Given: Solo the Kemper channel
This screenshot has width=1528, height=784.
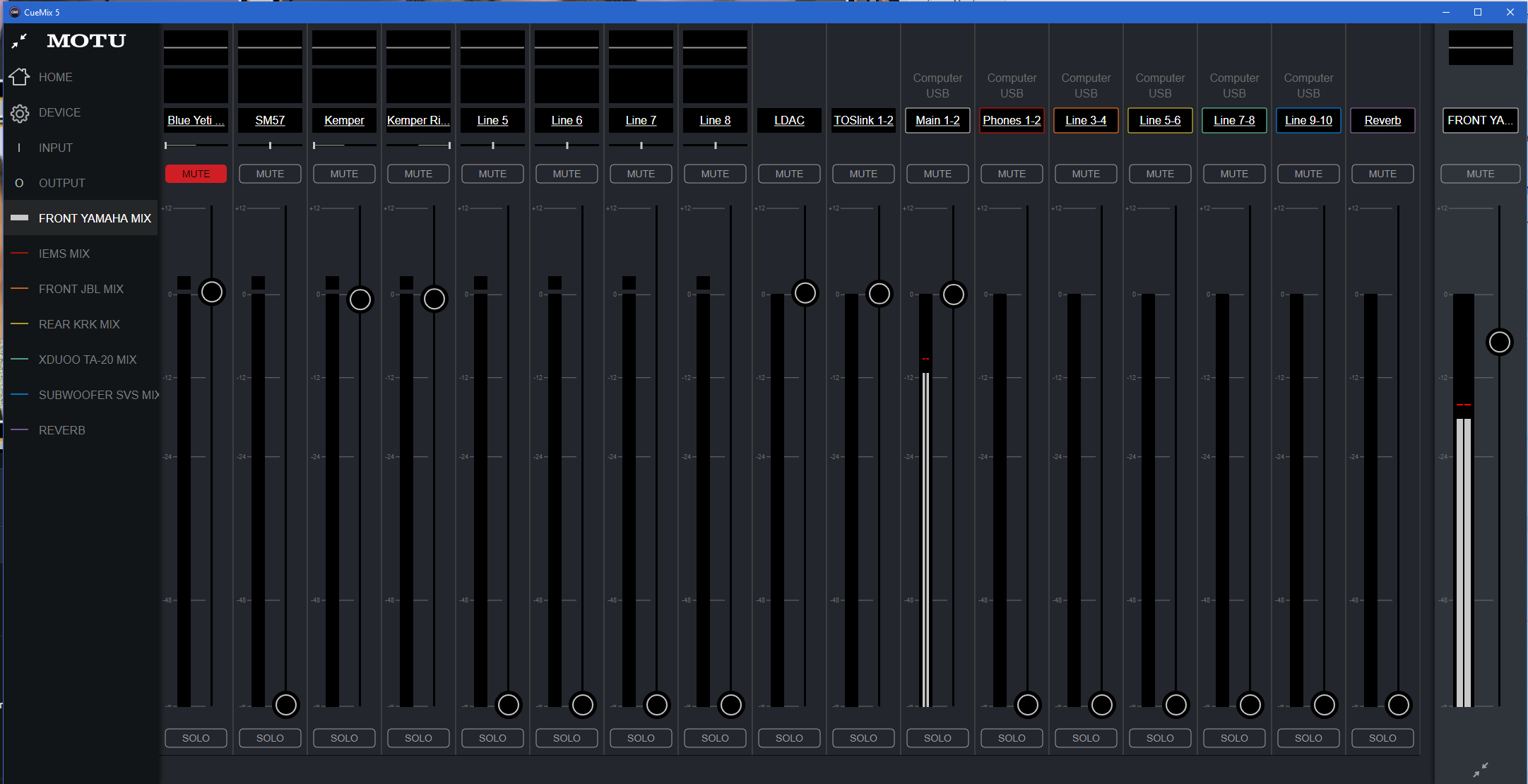Looking at the screenshot, I should pyautogui.click(x=344, y=738).
